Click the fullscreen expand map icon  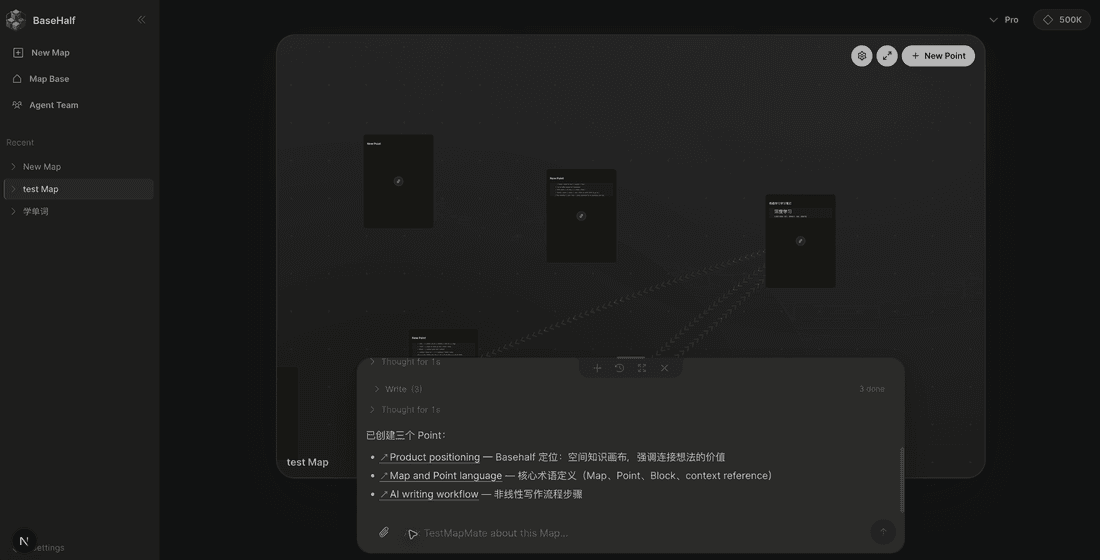(x=887, y=56)
